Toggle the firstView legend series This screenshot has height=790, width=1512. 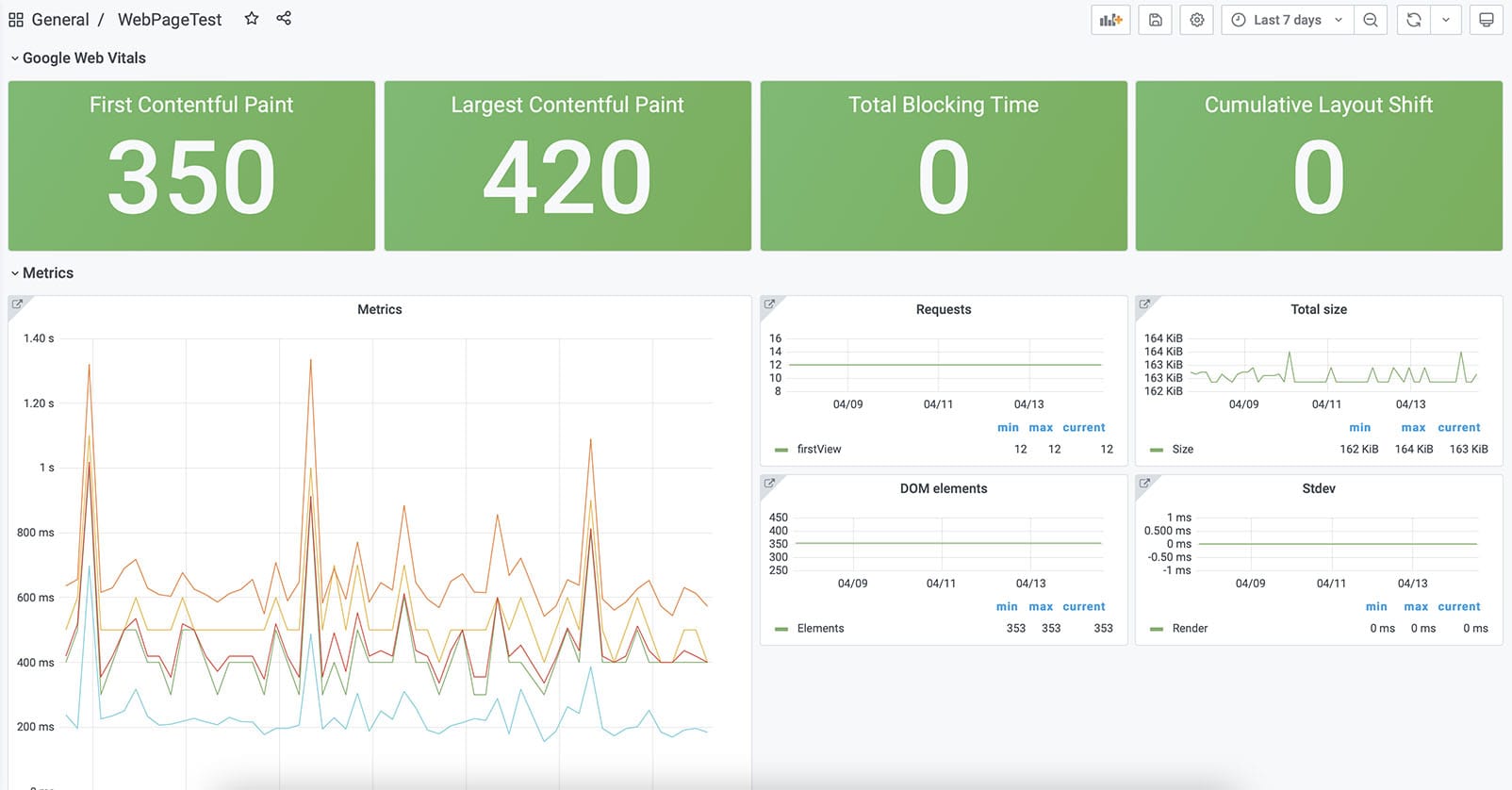(819, 450)
